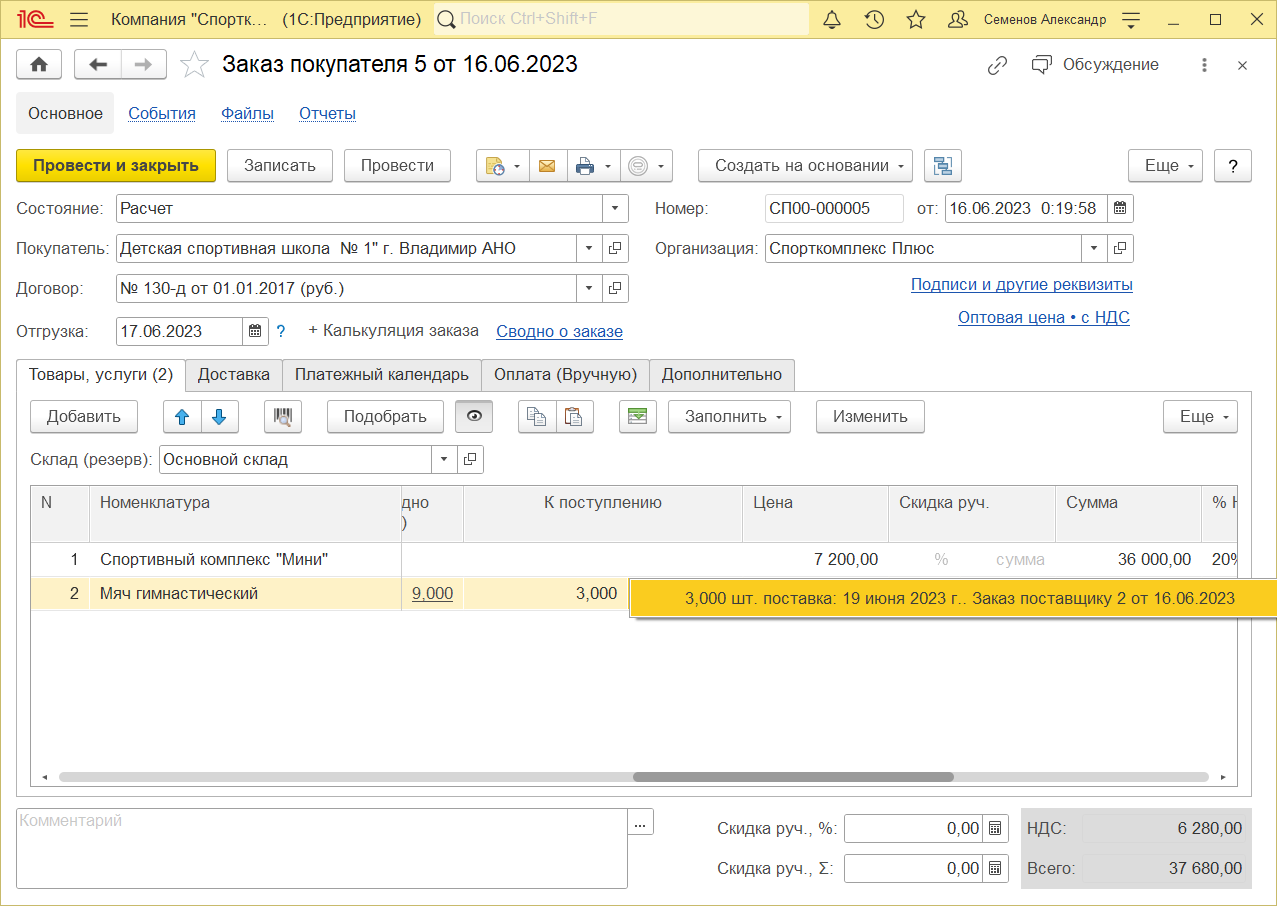This screenshot has height=906, width=1277.
Task: Open calculator for Скидка руч., % field
Action: [995, 829]
